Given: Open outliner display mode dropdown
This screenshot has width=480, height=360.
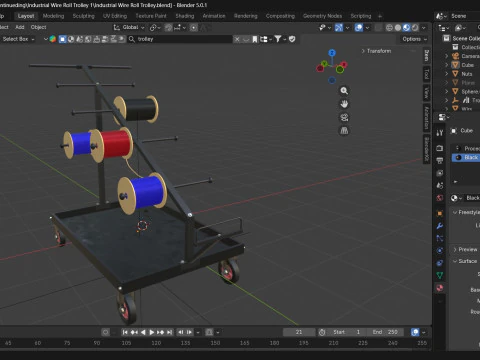Looking at the screenshot, I should click(461, 28).
